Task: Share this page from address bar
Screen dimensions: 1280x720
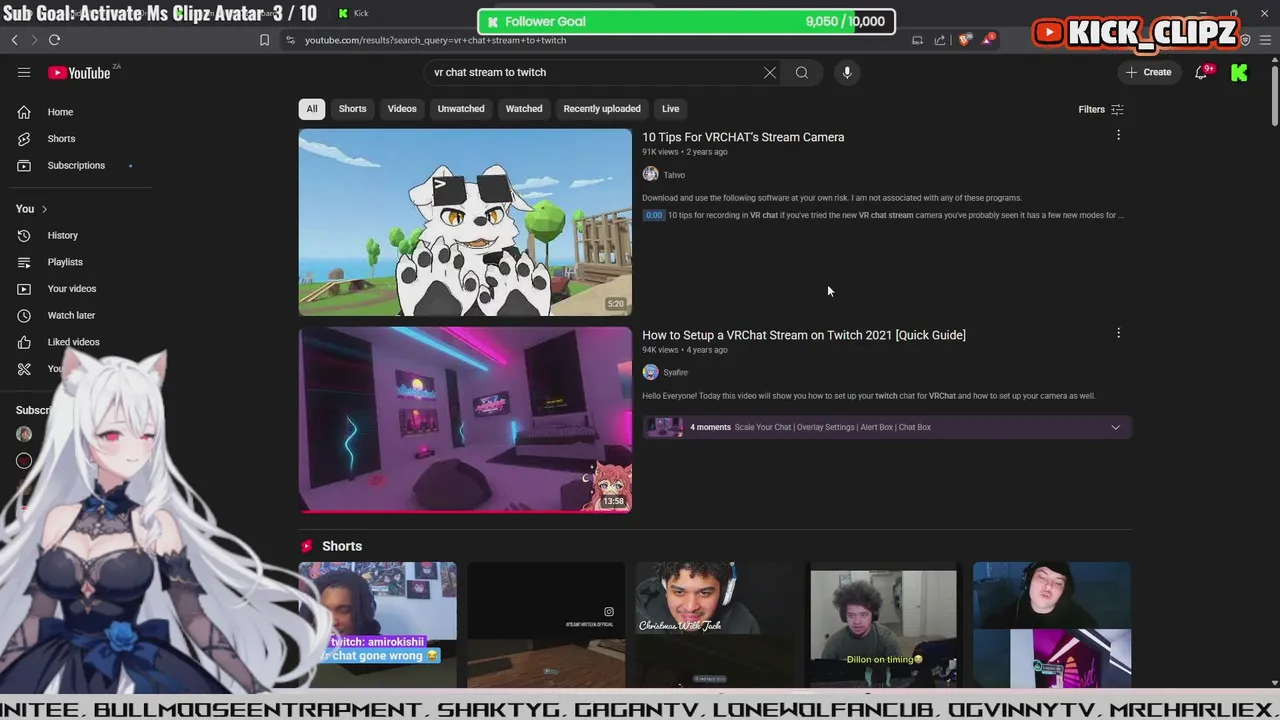Action: pos(940,40)
